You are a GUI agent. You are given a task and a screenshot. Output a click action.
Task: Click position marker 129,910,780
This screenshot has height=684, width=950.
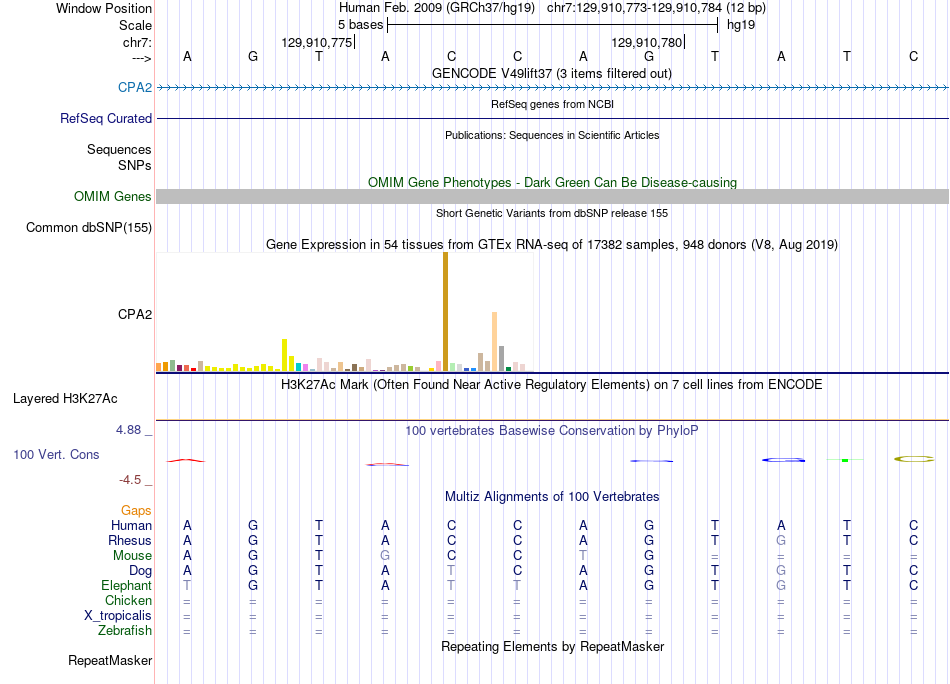(x=646, y=42)
